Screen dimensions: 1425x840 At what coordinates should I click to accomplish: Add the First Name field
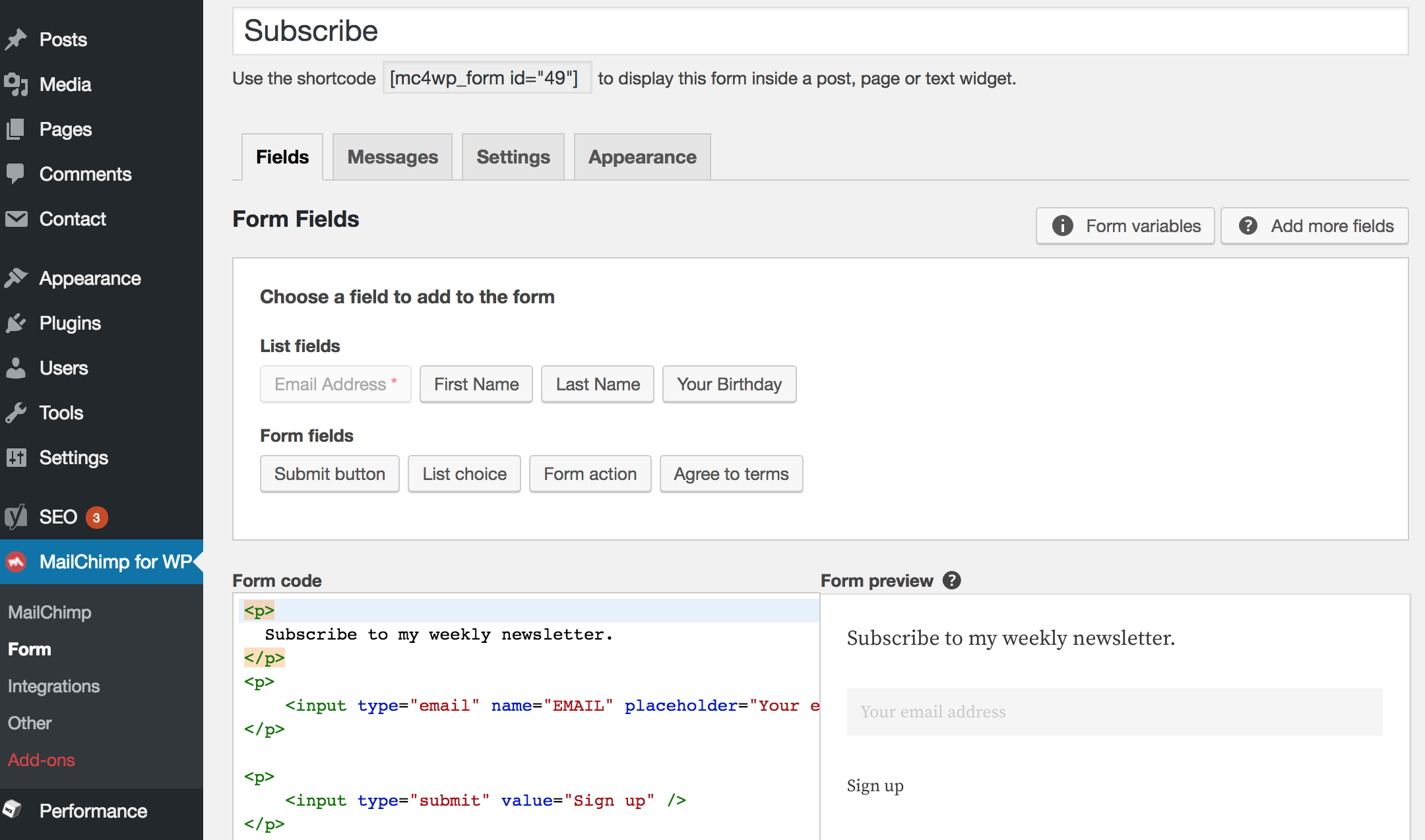pyautogui.click(x=476, y=384)
